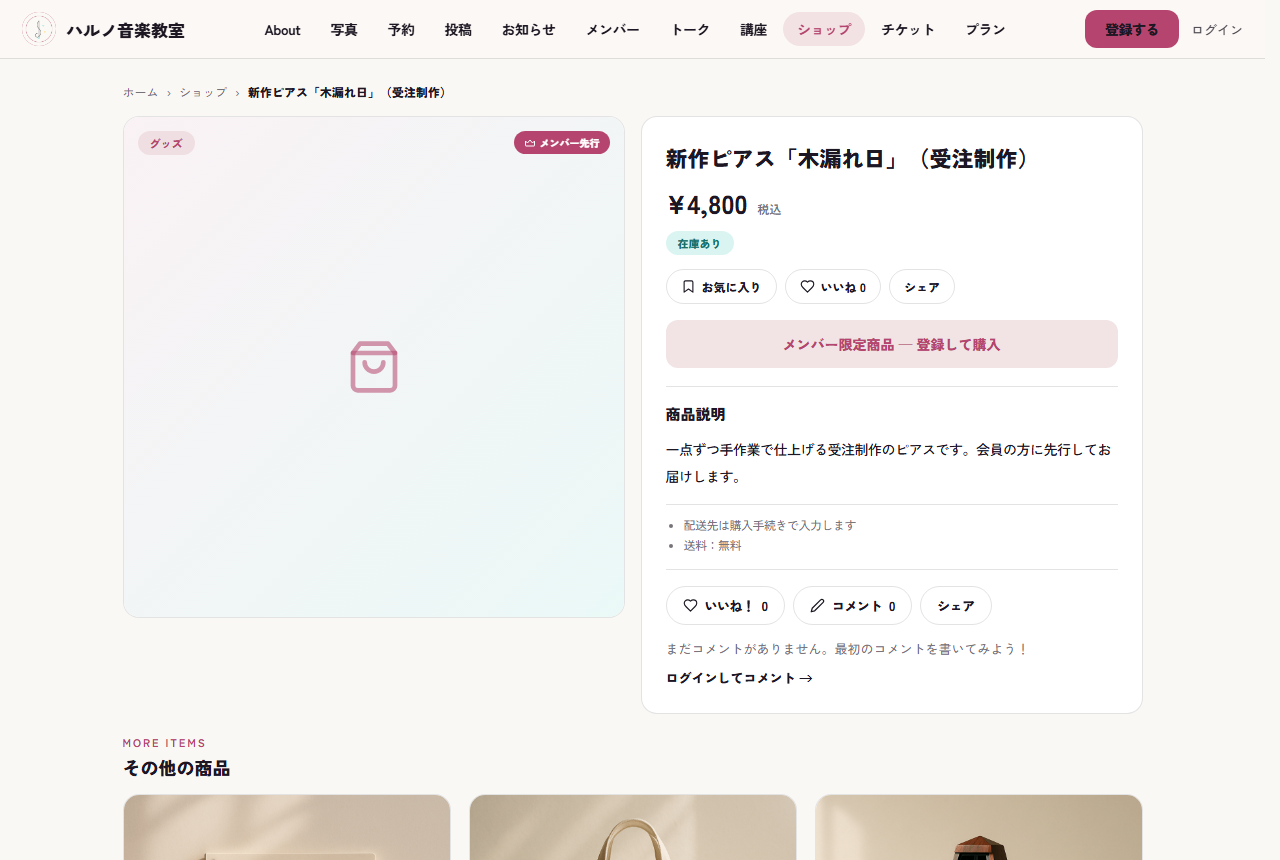The image size is (1280, 860).
Task: Click the 登録する button
Action: 1132,29
